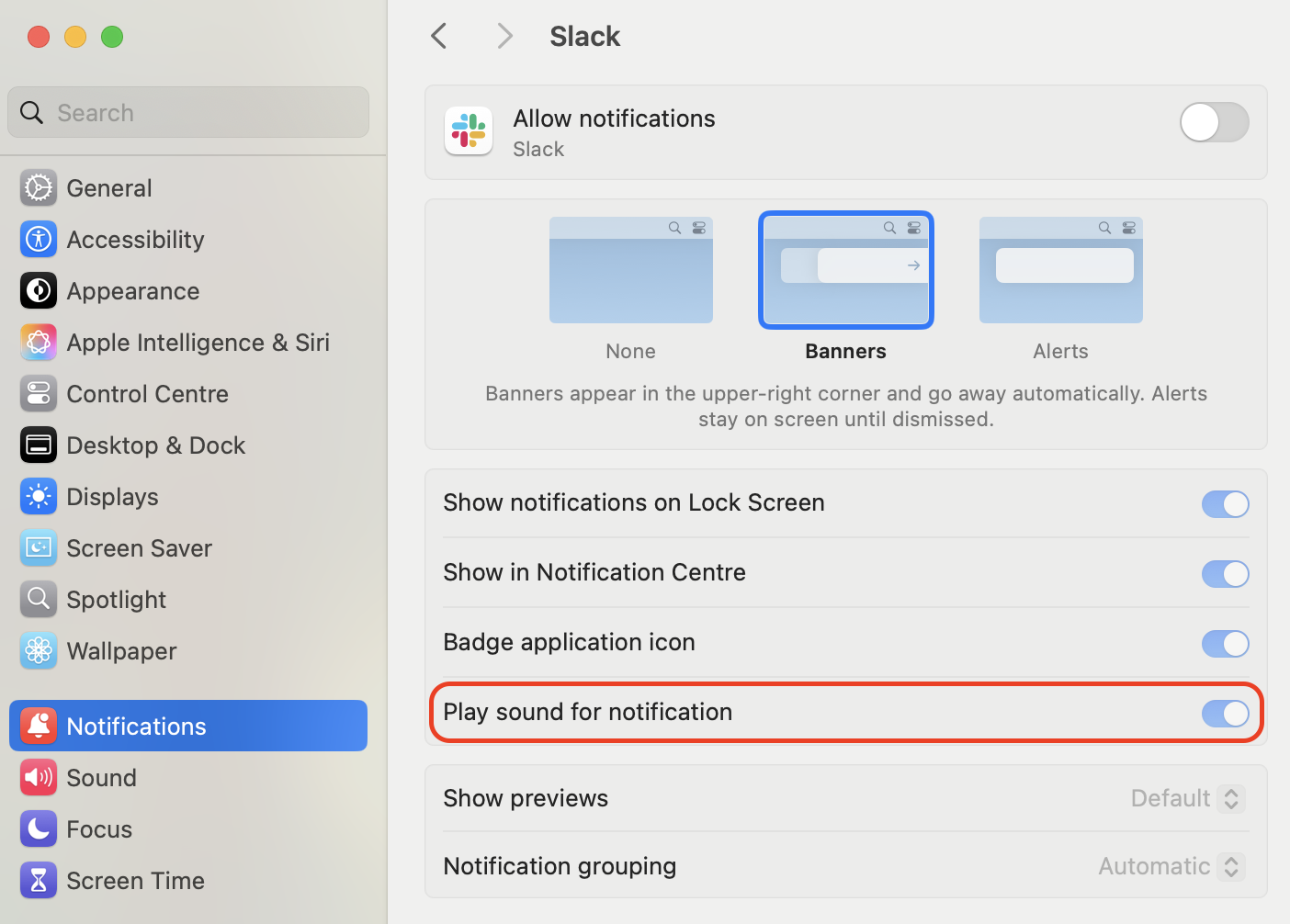Open the Screen Time hourglass icon
This screenshot has width=1290, height=924.
pyautogui.click(x=39, y=881)
